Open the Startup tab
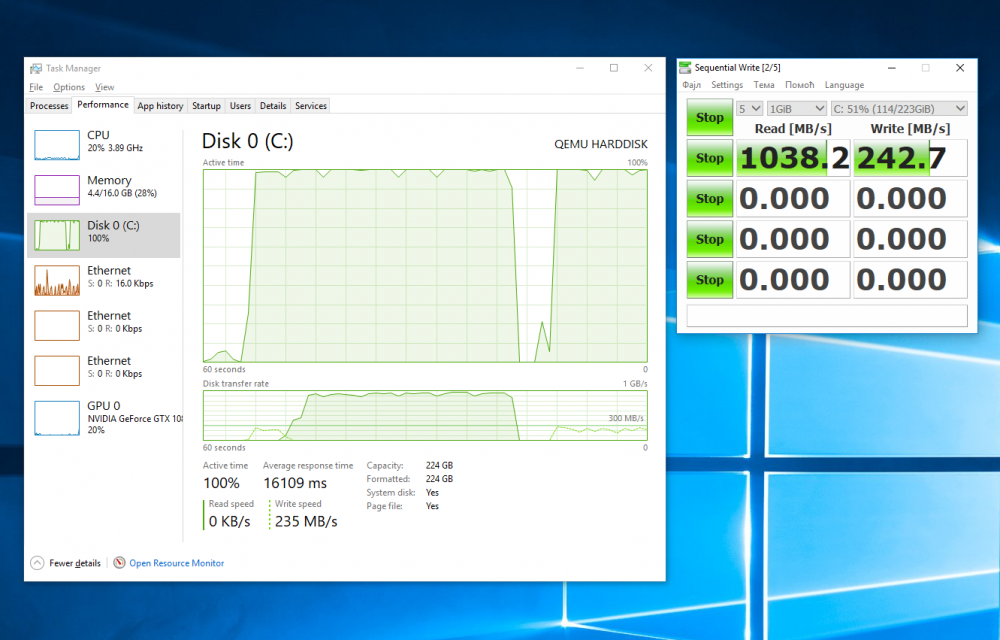Viewport: 1000px width, 640px height. 206,106
